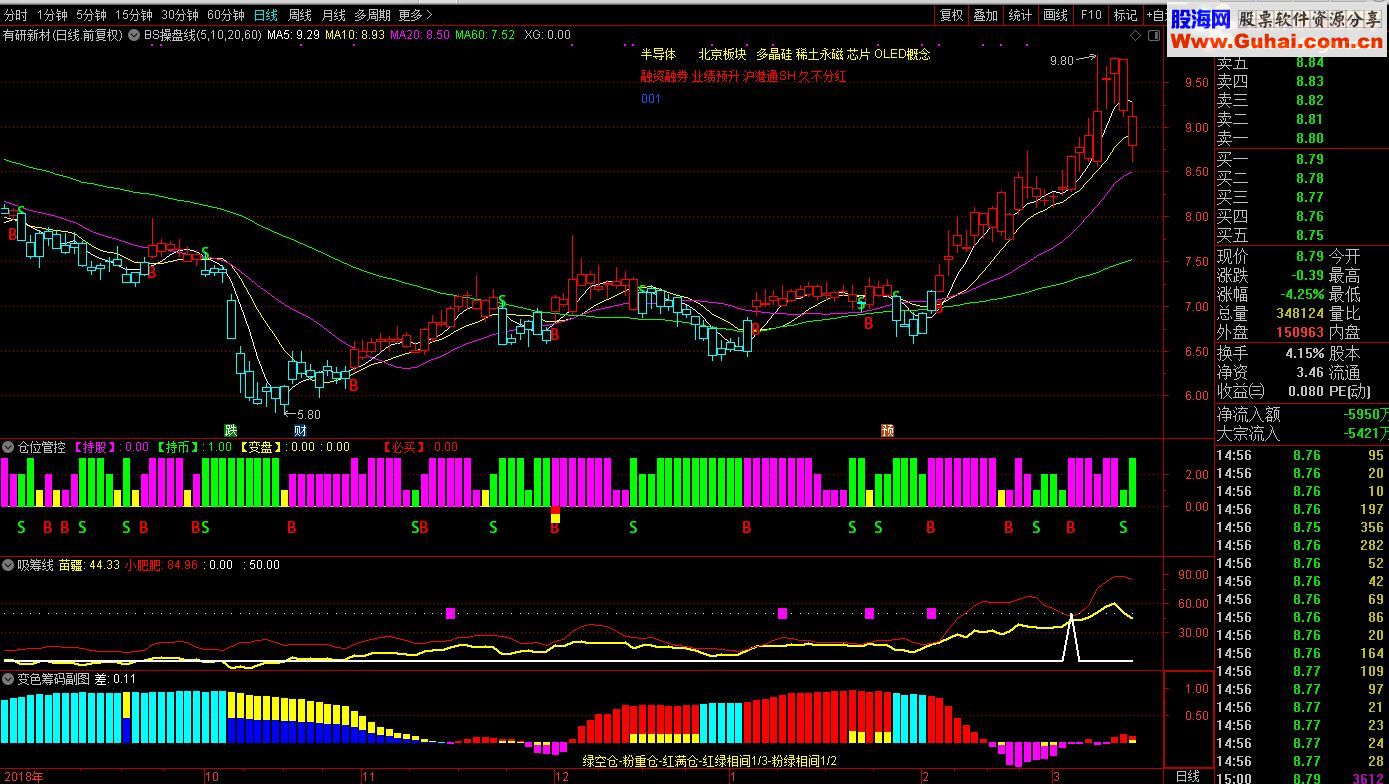Select the 日线 daily chart tab
1389x784 pixels.
click(x=266, y=15)
